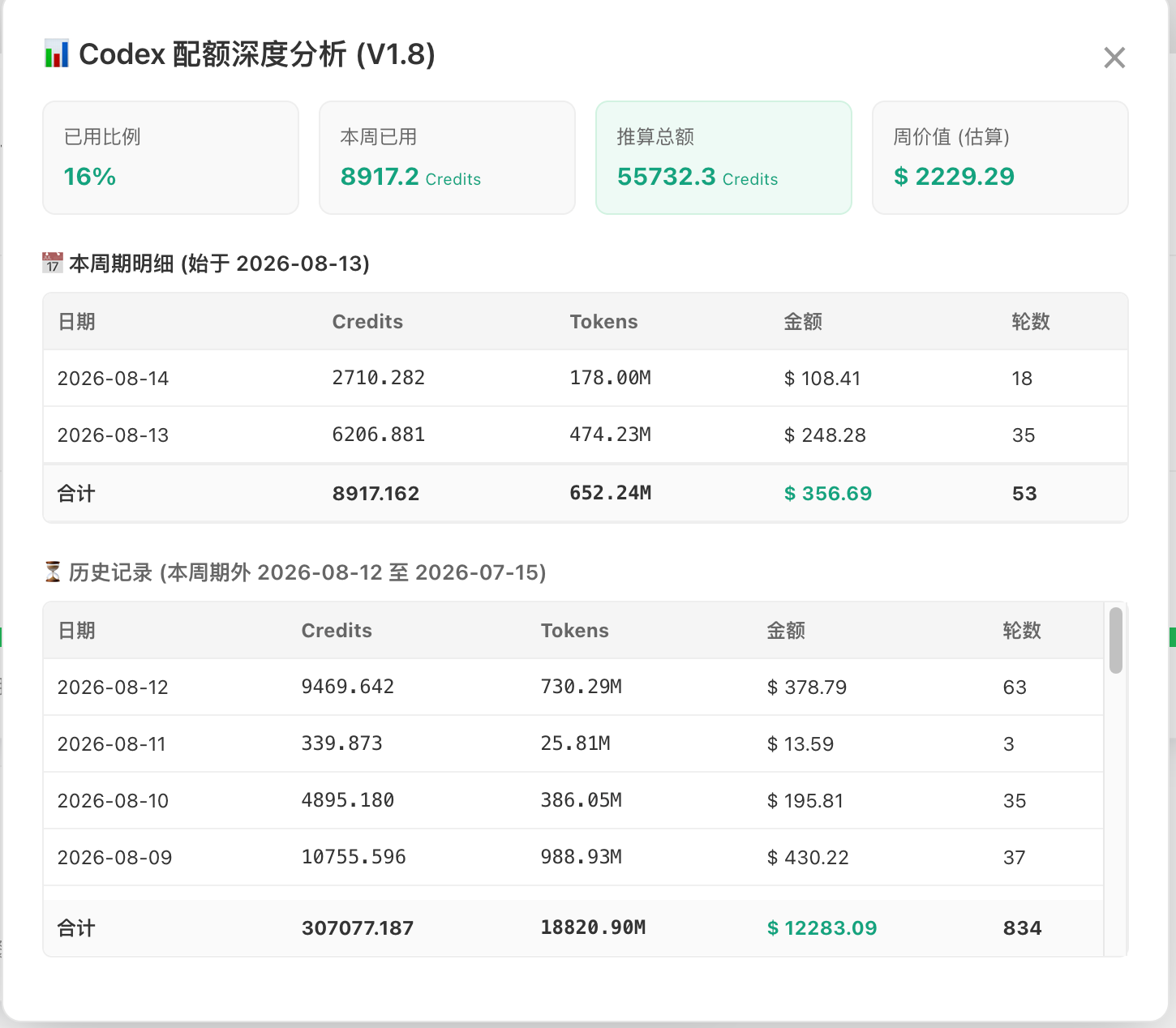
Task: Click the Tokens value 730.29M
Action: pyautogui.click(x=581, y=687)
